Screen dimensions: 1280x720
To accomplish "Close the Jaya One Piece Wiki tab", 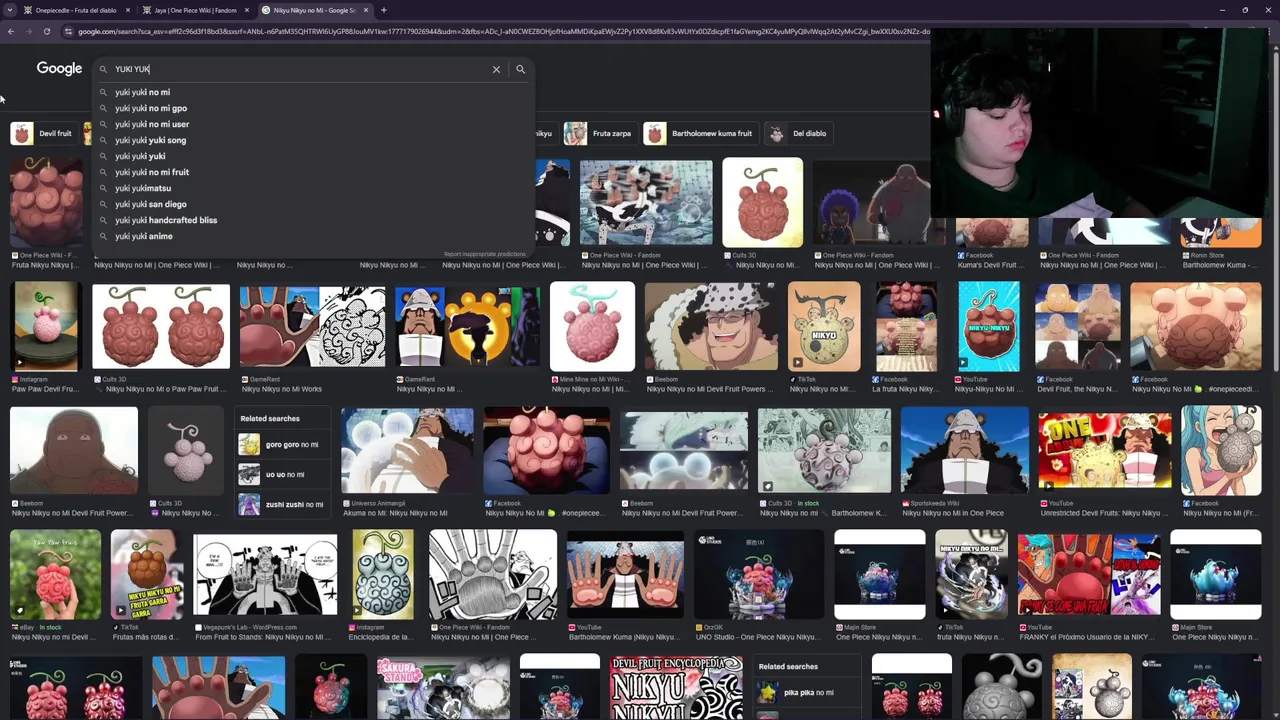I will (247, 10).
